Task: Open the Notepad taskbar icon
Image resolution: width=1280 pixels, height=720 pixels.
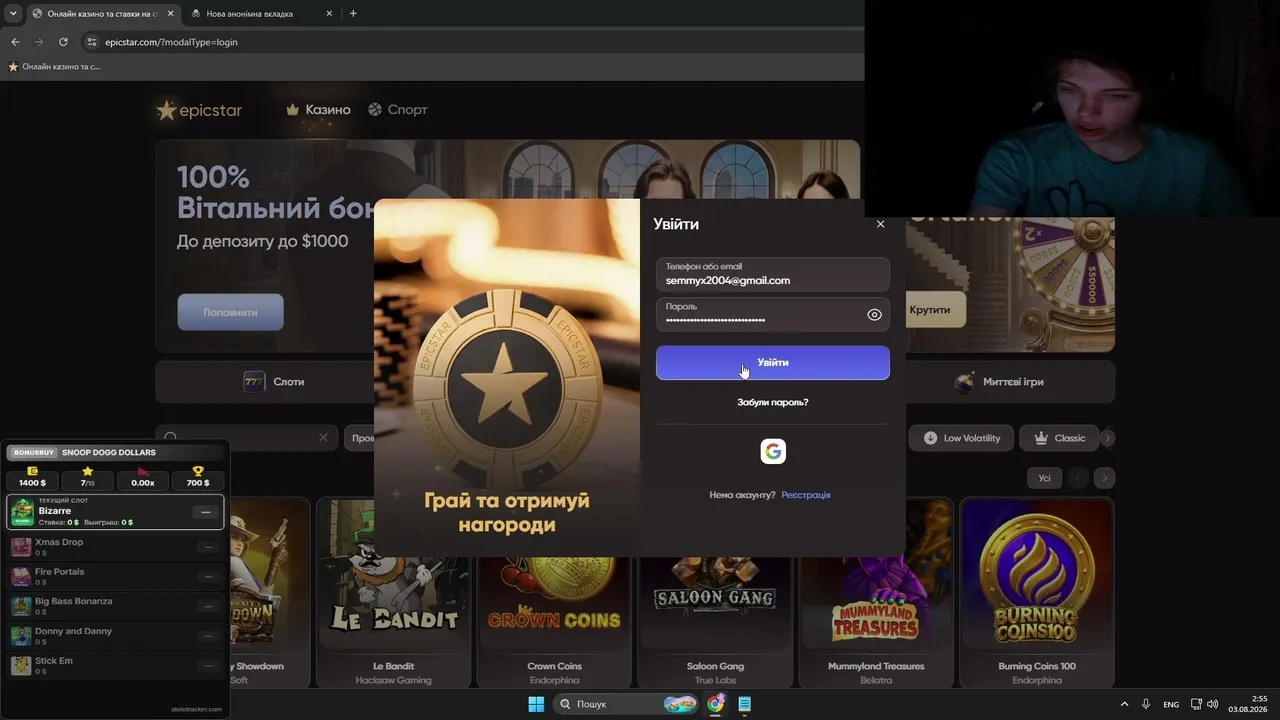Action: click(744, 704)
